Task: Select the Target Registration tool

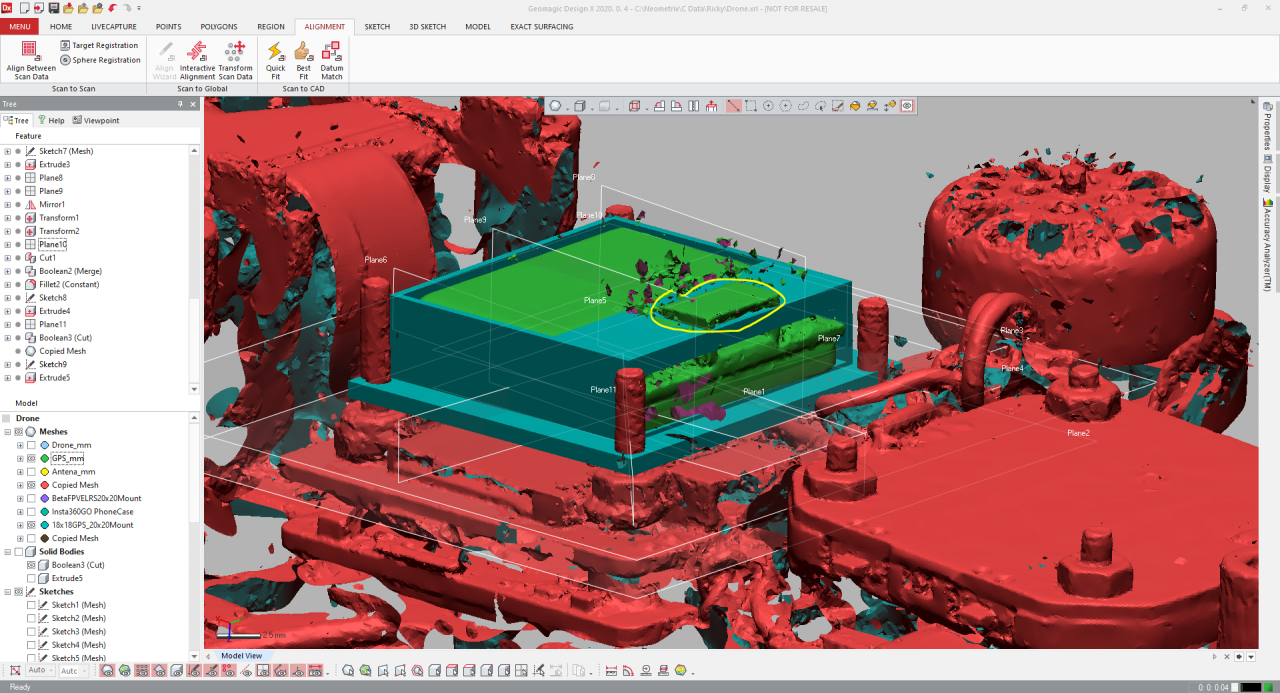Action: [x=96, y=44]
